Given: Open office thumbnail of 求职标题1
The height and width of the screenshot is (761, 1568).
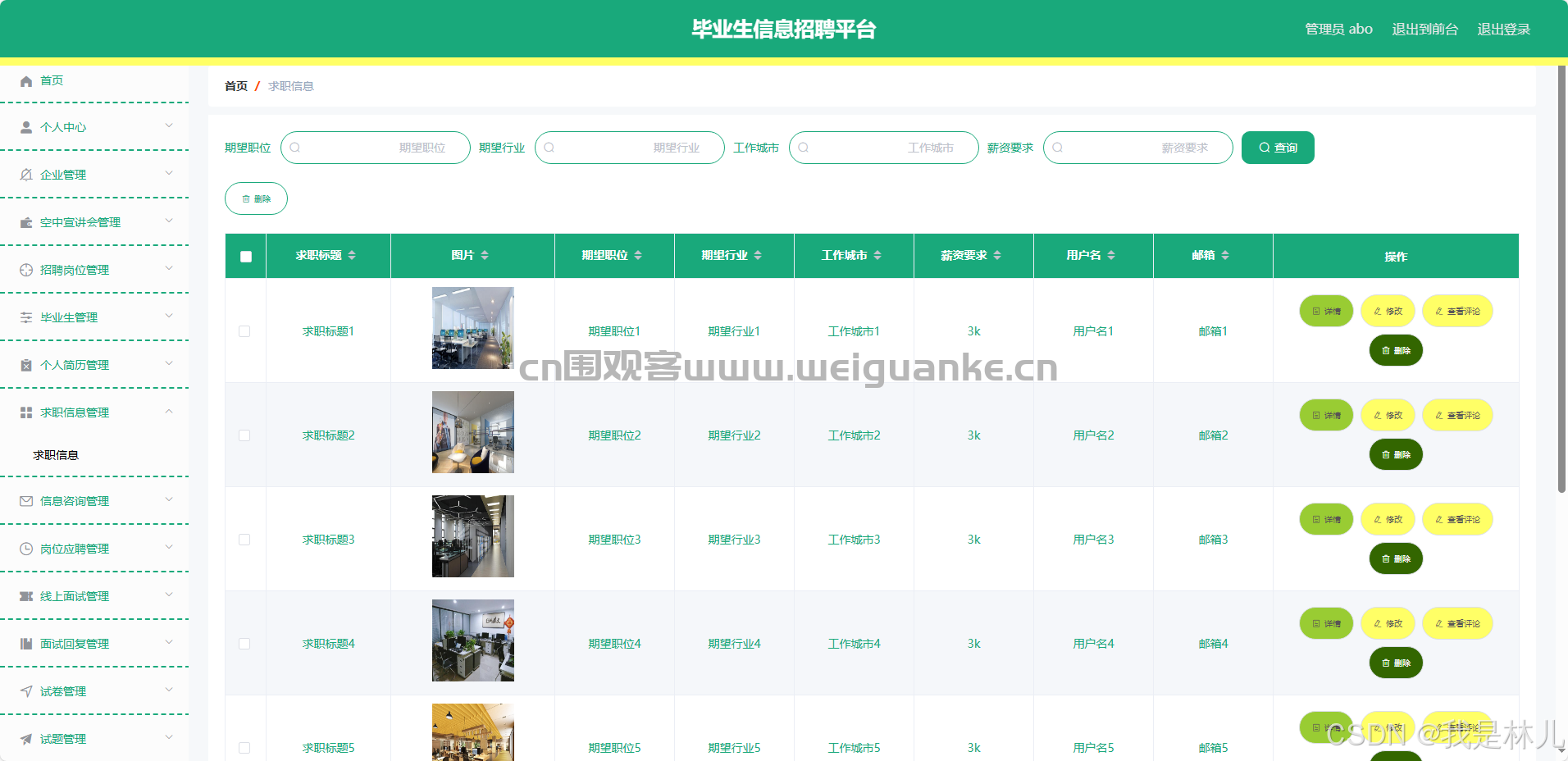Looking at the screenshot, I should click(473, 328).
